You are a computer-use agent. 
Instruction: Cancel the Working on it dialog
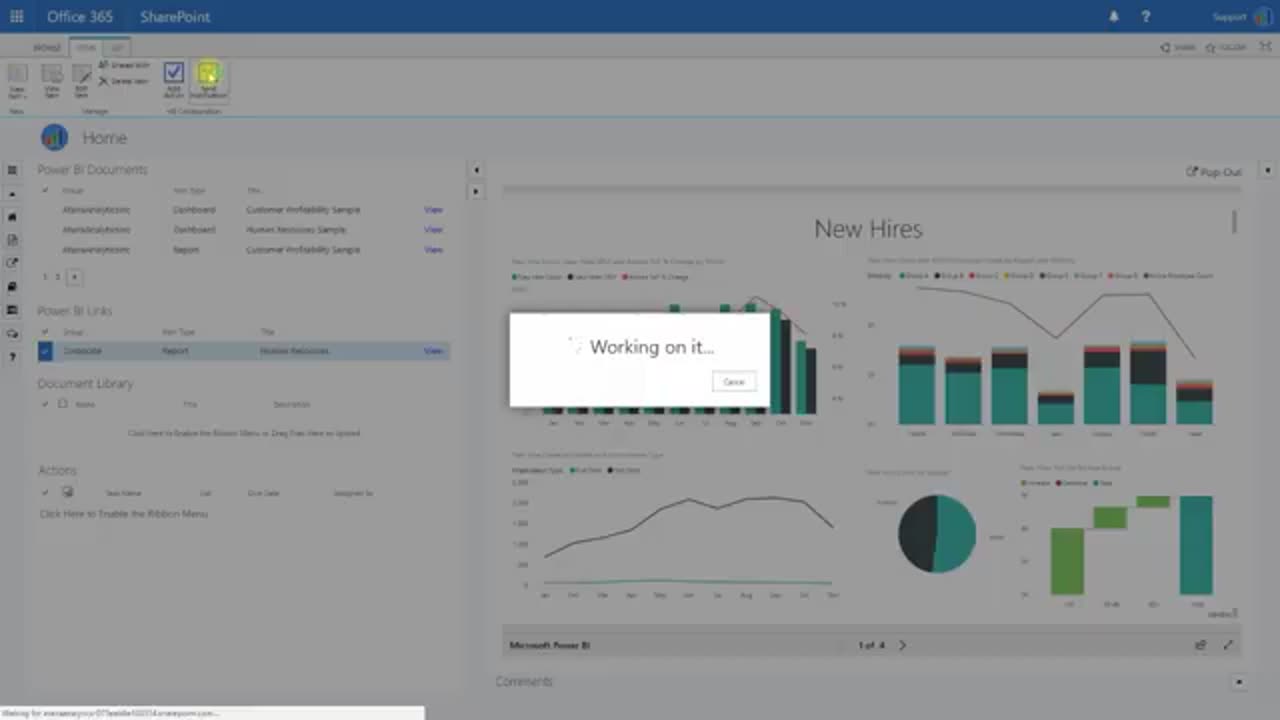tap(734, 382)
